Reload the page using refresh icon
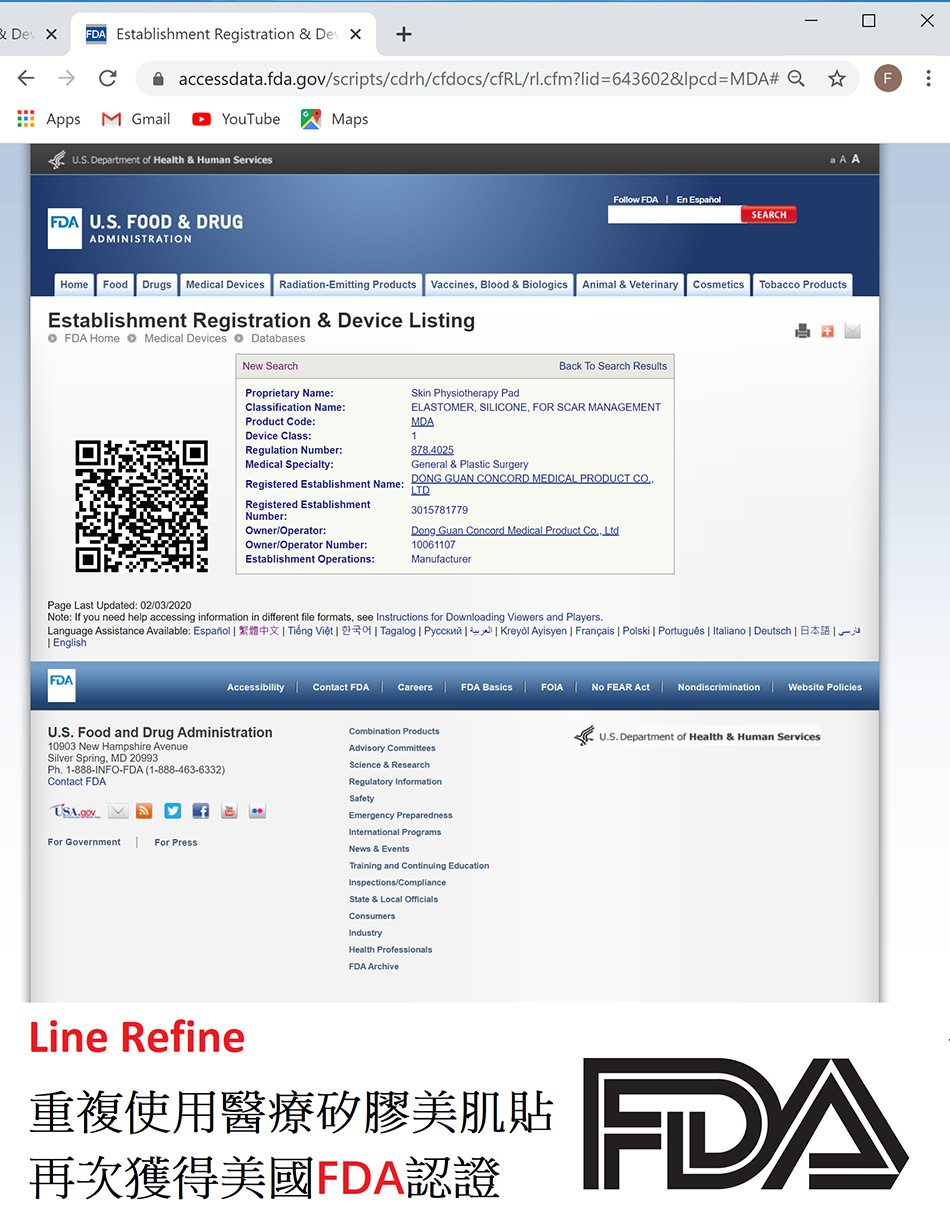 [x=108, y=78]
